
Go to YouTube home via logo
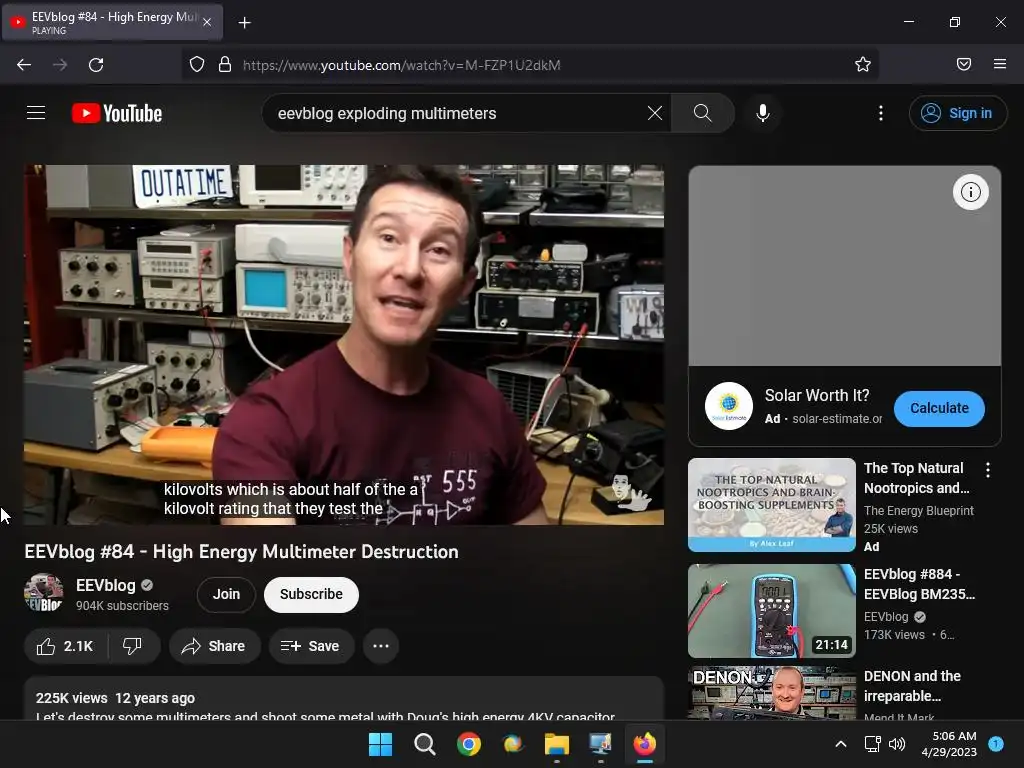coord(117,113)
